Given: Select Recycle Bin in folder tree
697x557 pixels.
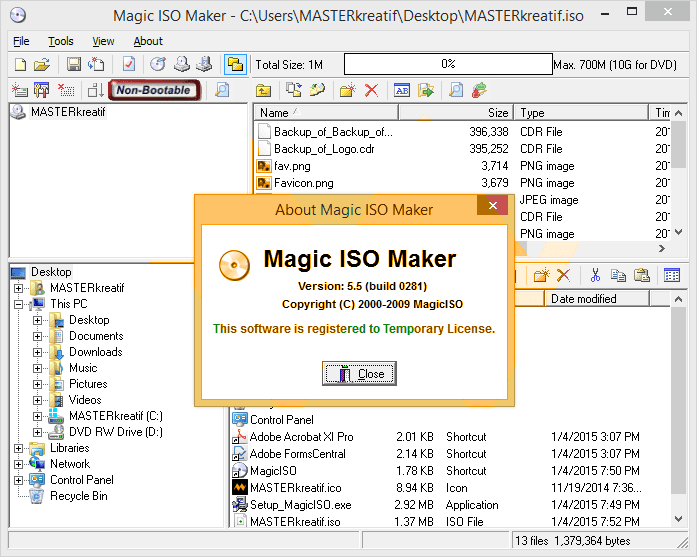Looking at the screenshot, I should pyautogui.click(x=78, y=496).
